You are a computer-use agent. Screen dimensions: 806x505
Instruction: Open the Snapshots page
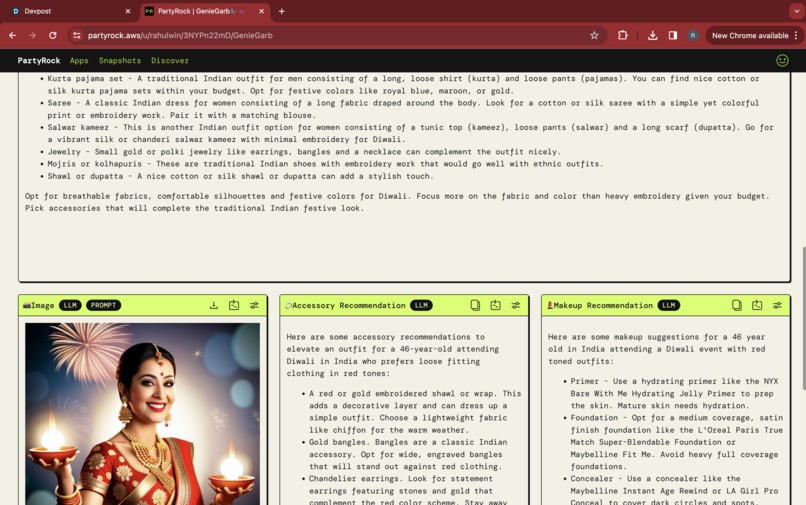click(120, 61)
